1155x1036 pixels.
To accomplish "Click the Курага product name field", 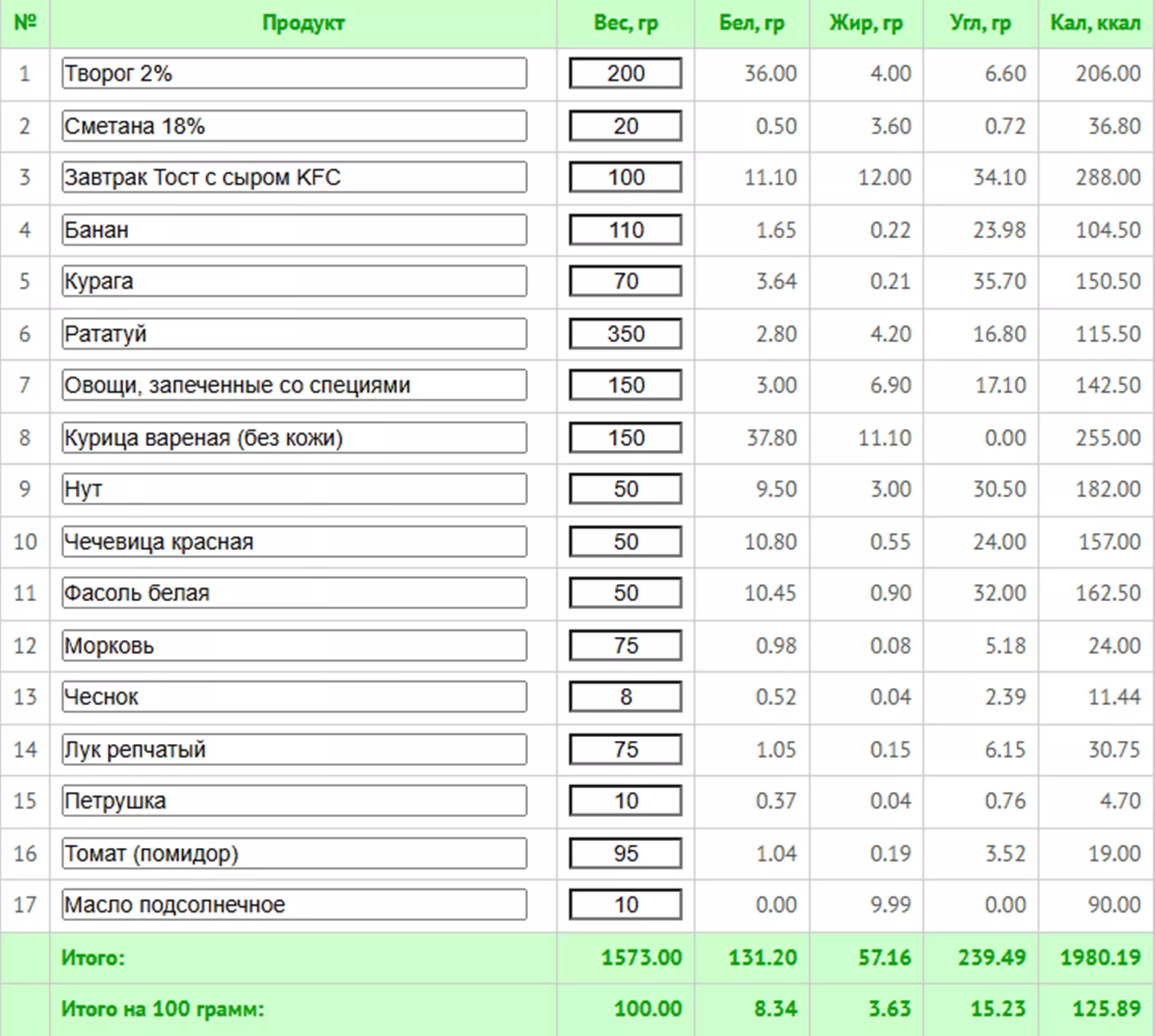I will pos(294,281).
